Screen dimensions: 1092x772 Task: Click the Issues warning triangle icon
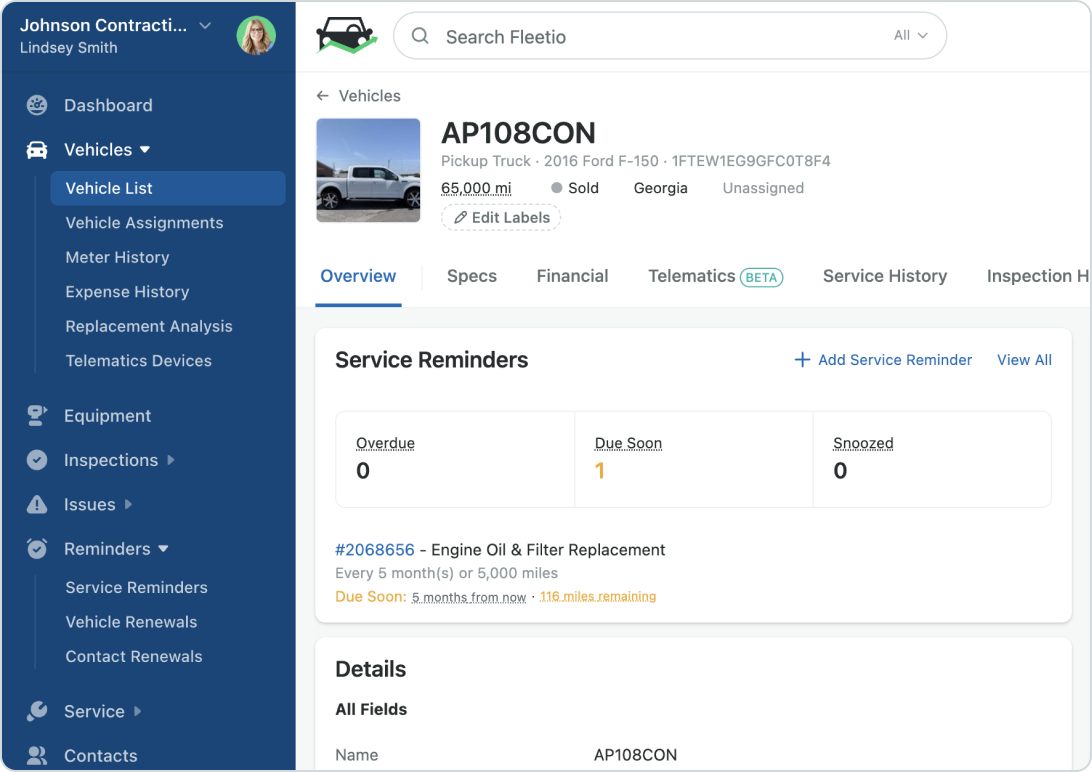tap(37, 505)
